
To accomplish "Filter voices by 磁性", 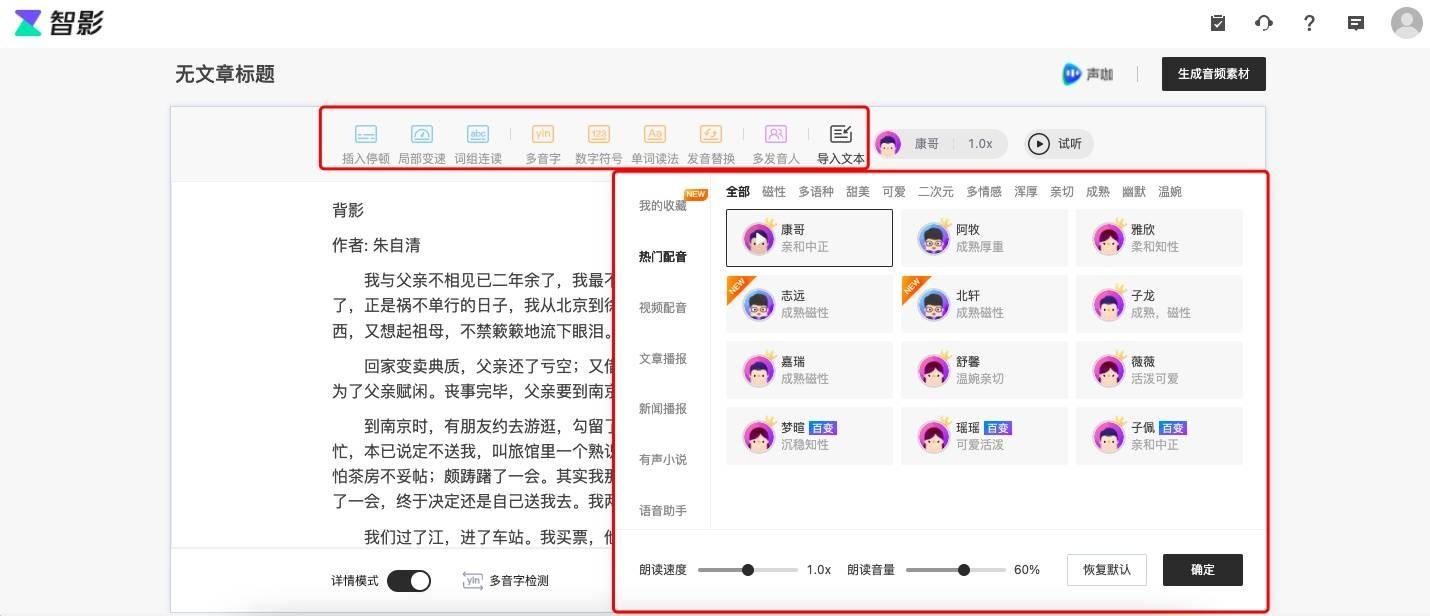I will click(774, 192).
